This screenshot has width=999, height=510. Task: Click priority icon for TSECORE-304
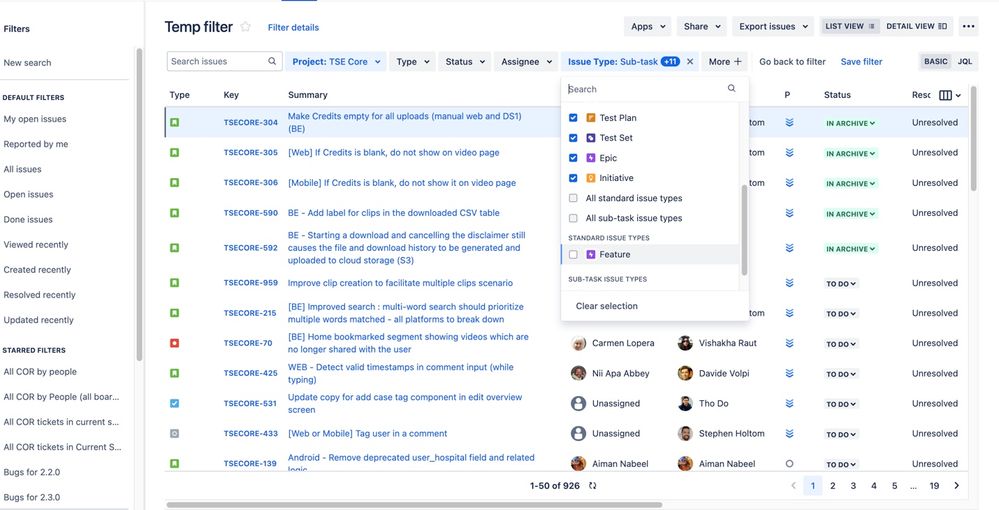point(789,122)
